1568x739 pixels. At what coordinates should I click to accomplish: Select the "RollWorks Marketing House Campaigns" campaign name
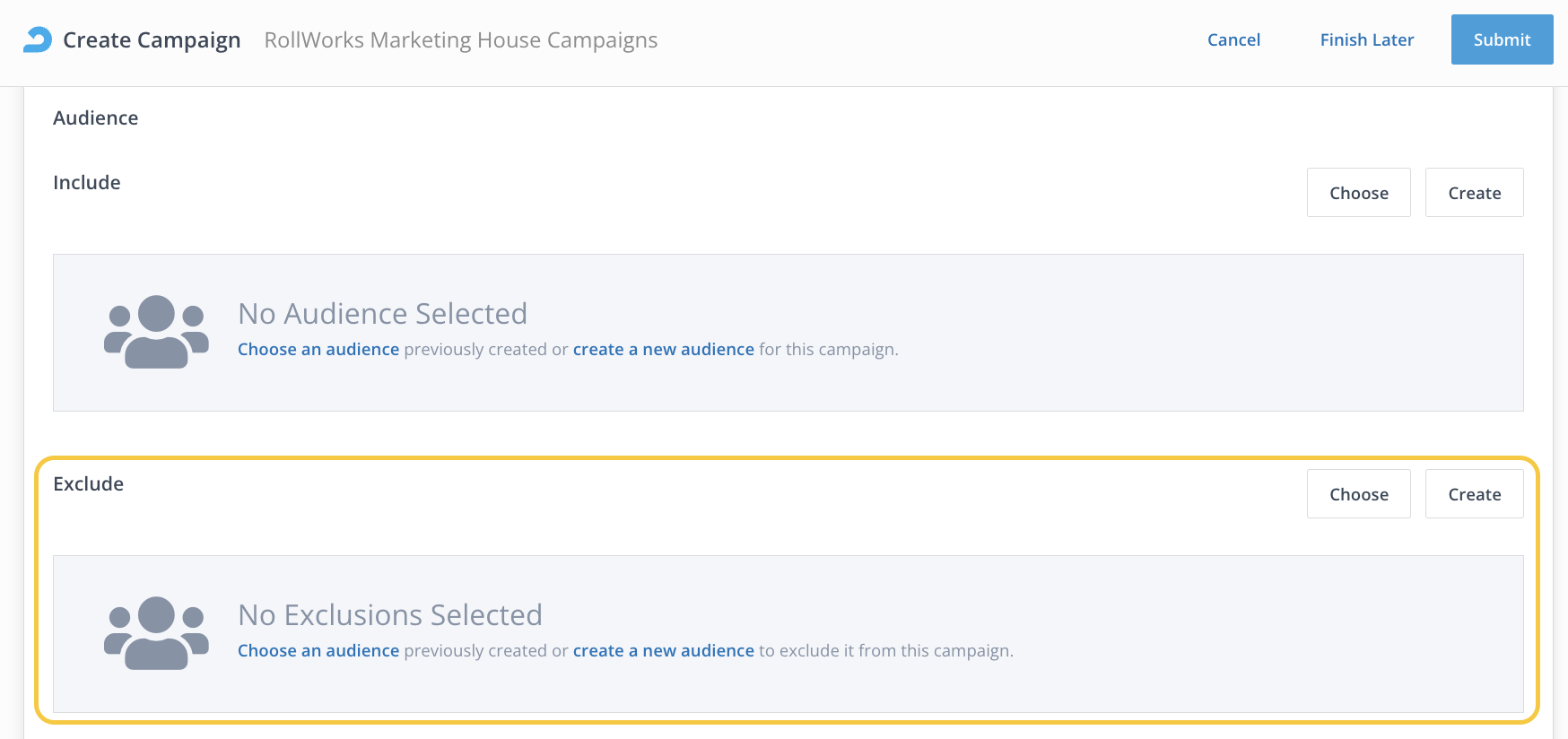click(x=460, y=40)
